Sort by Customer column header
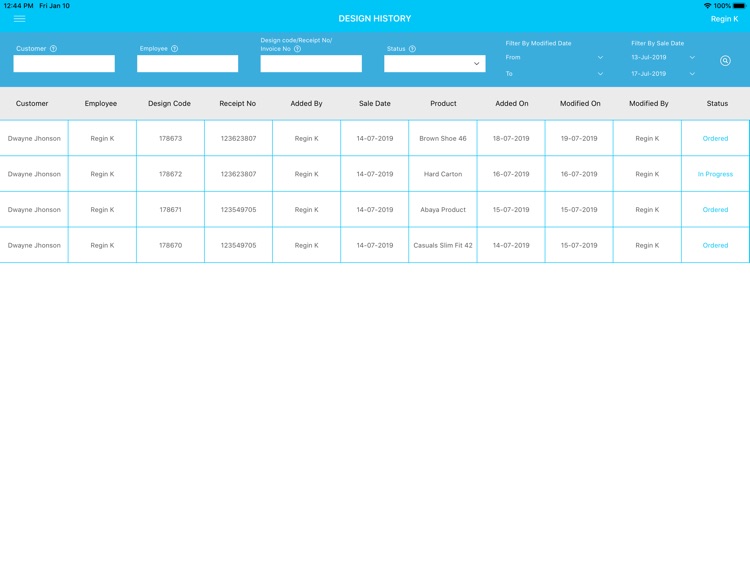 (32, 103)
